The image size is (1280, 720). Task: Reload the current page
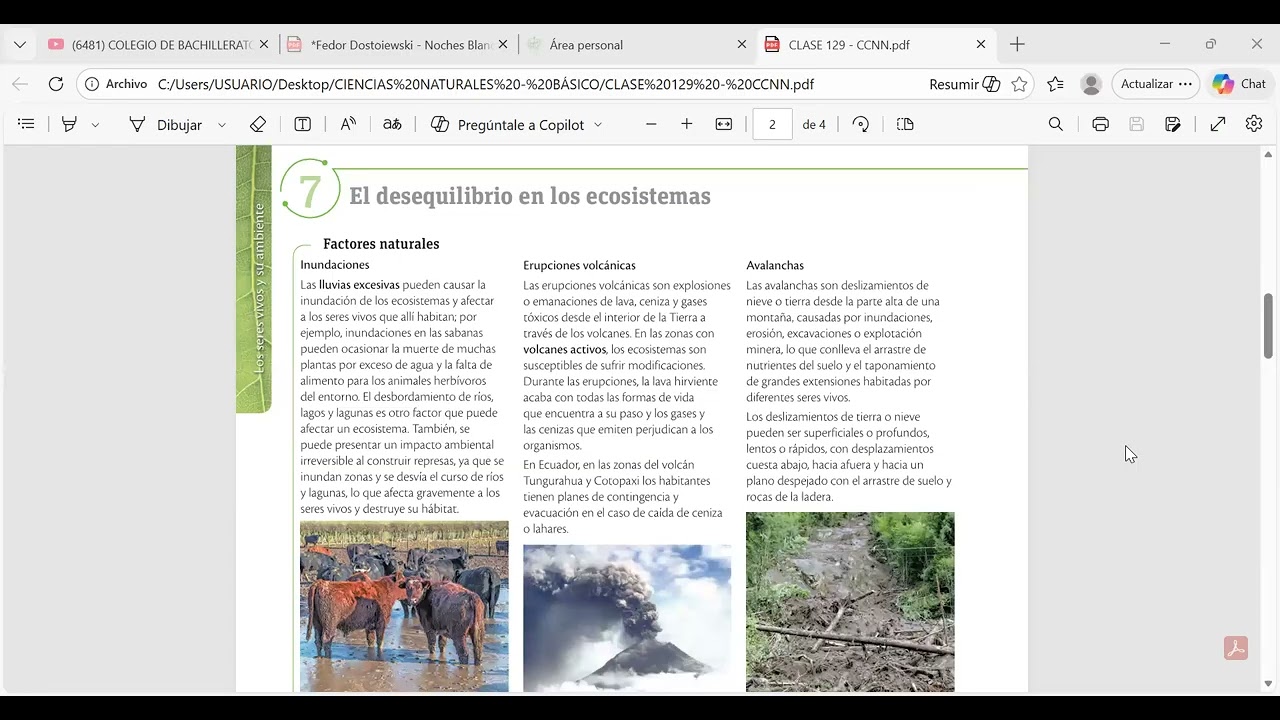[56, 84]
